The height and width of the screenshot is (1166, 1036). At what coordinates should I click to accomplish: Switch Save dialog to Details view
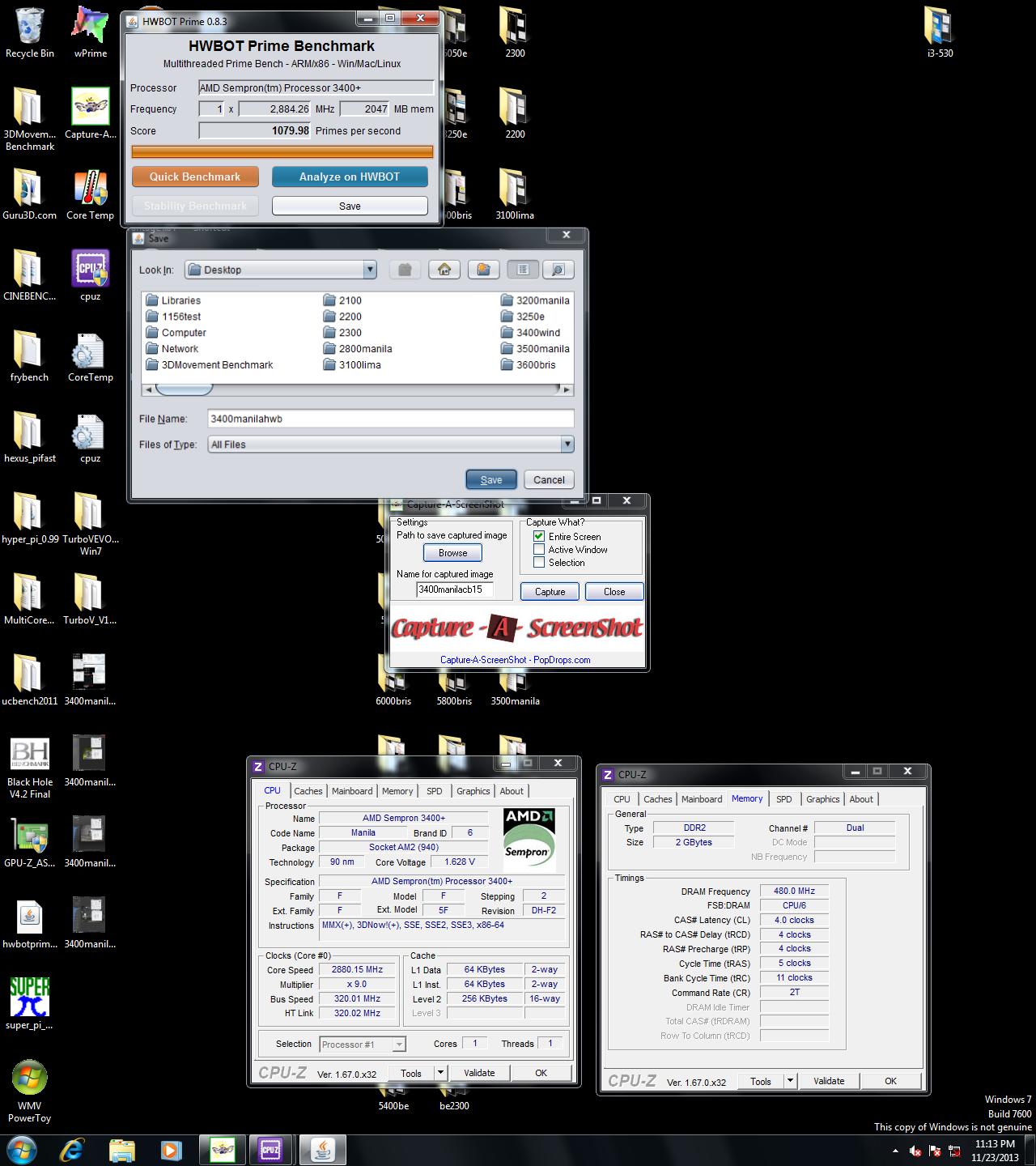pos(558,270)
